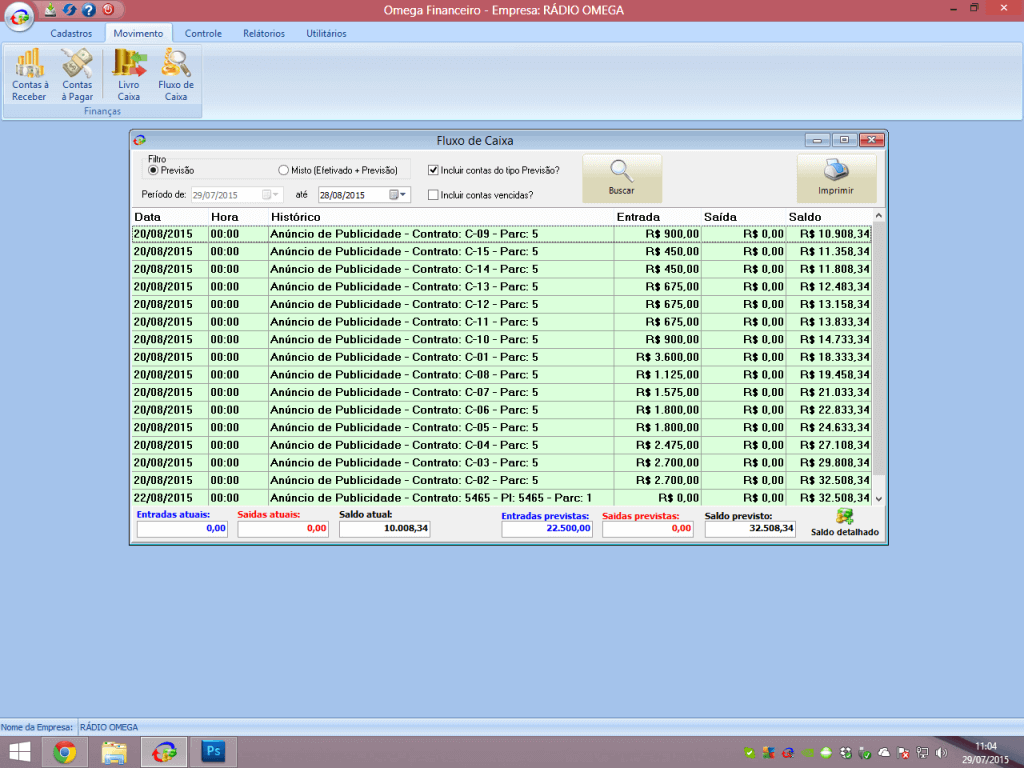The width and height of the screenshot is (1024, 768).
Task: Select Misto (Efetivado + Previsão) option
Action: tap(284, 171)
